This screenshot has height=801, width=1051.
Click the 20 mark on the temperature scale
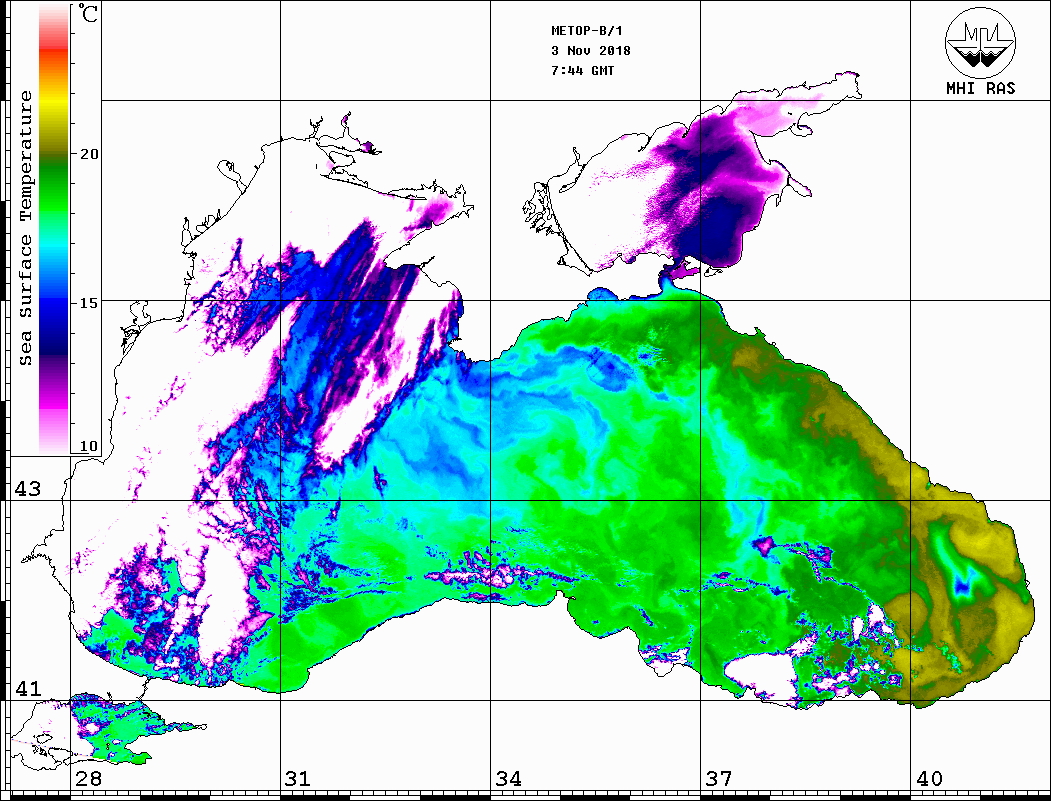pyautogui.click(x=89, y=154)
